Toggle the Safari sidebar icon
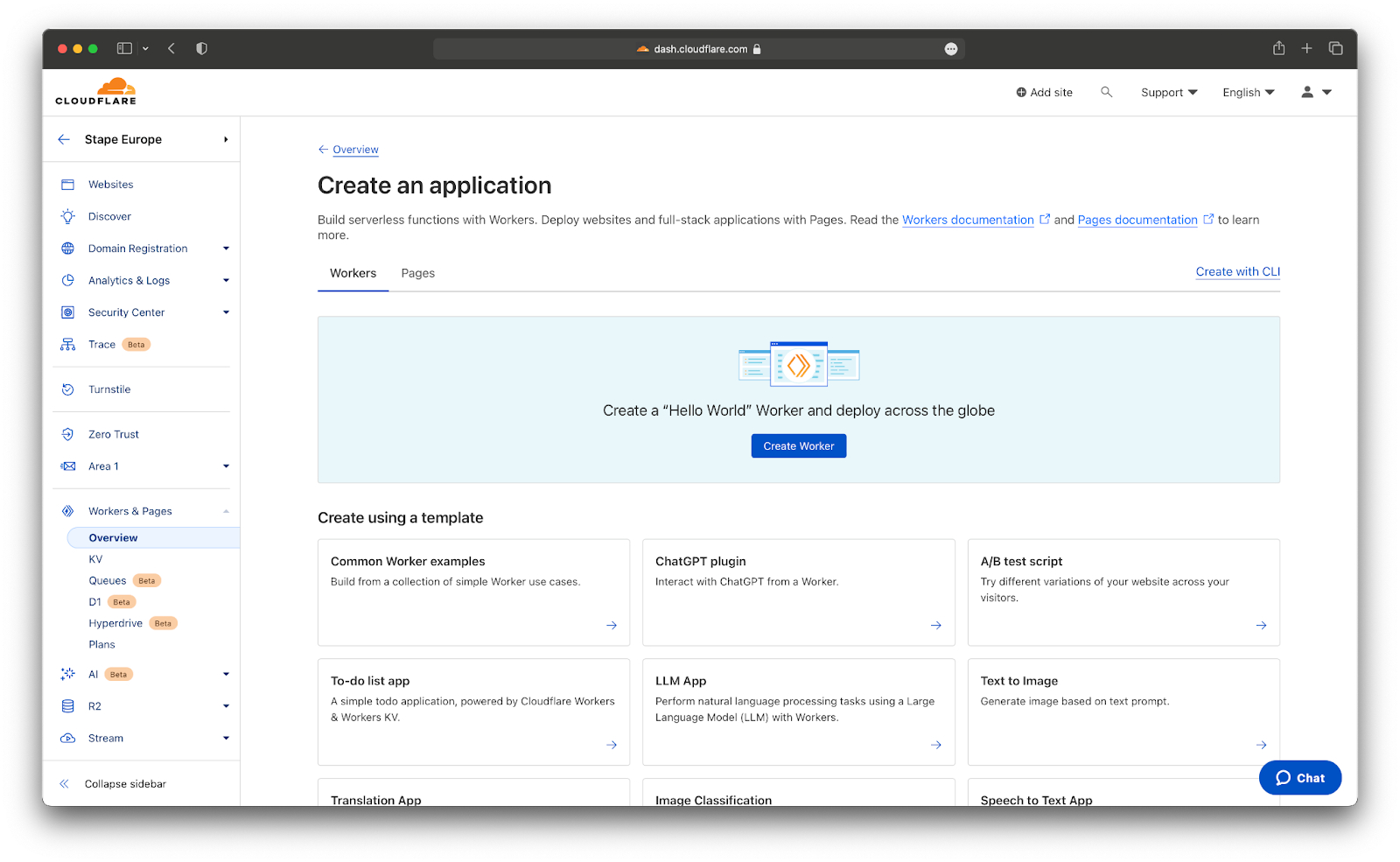Screen dimensions: 1400x862 pyautogui.click(x=124, y=48)
